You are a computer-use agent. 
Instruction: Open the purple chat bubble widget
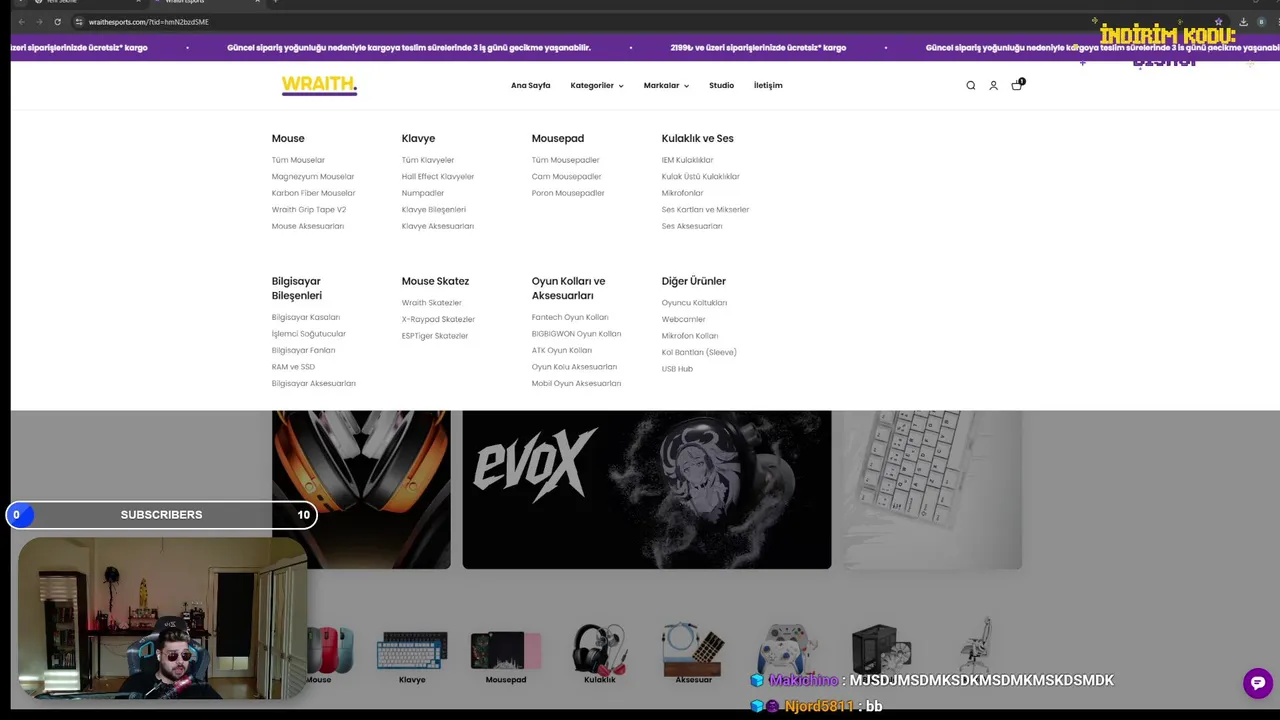click(1258, 683)
